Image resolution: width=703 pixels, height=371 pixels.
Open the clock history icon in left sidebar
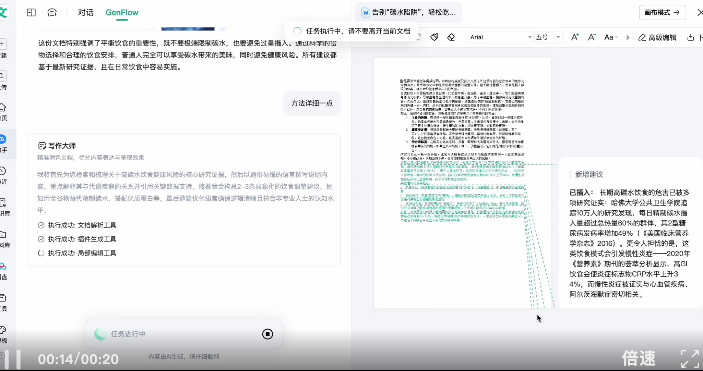3,171
